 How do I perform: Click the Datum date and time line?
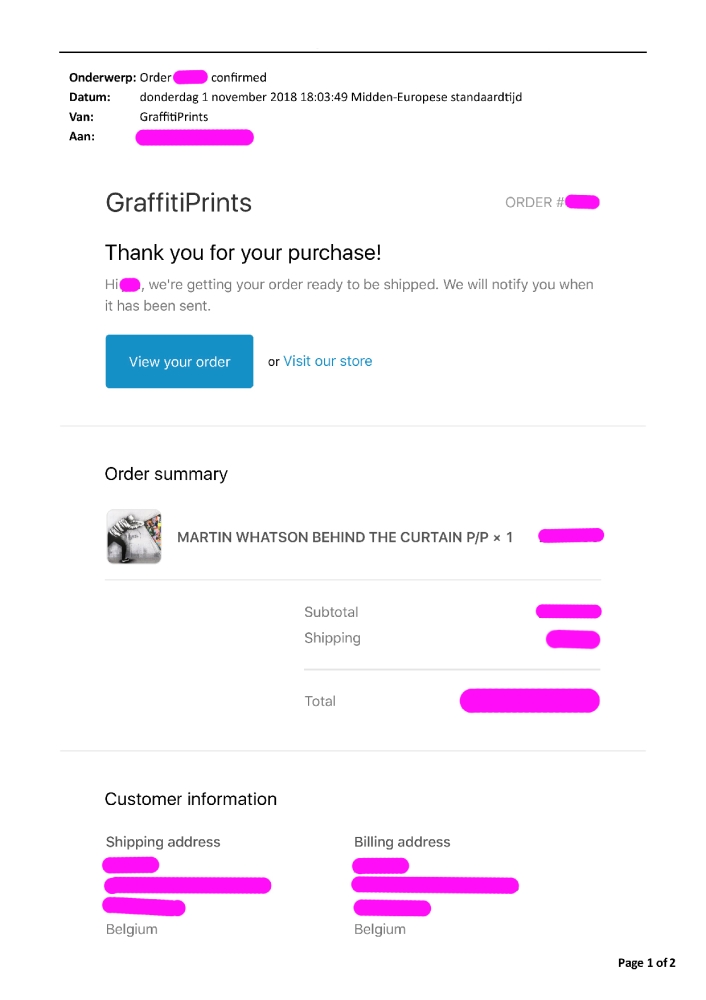click(330, 97)
